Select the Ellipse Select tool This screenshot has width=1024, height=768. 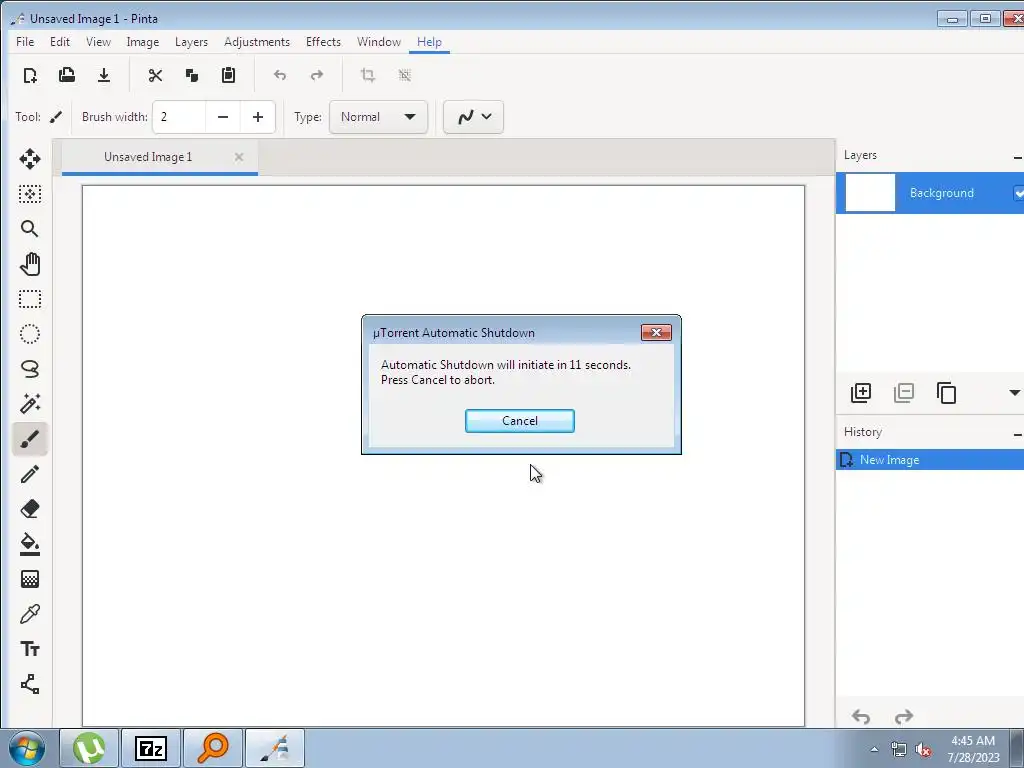(30, 334)
